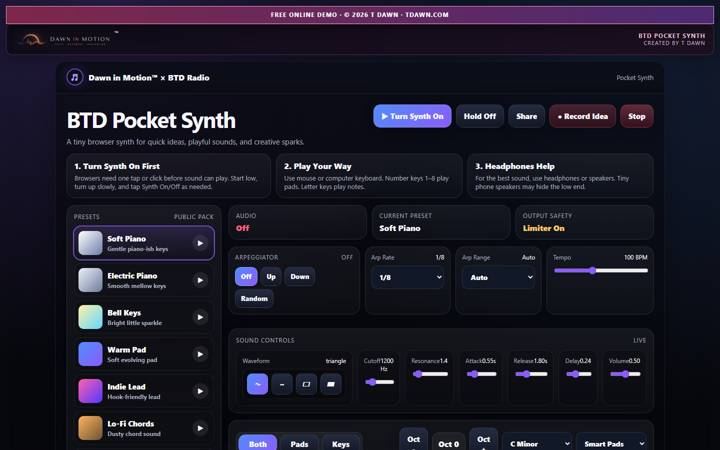Click the Pocket Synth label at top right

635,78
